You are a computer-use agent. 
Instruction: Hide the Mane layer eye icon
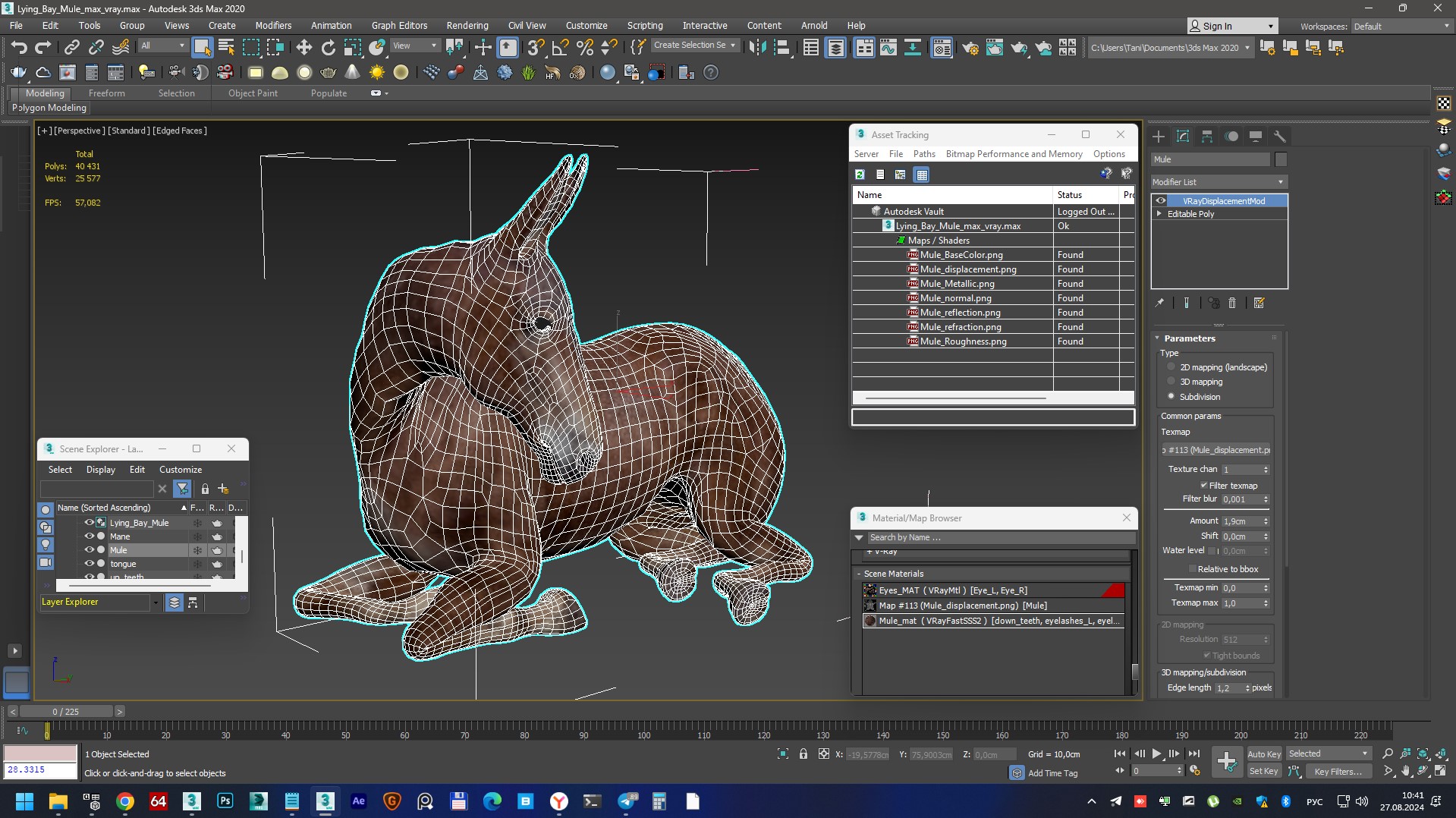[89, 536]
